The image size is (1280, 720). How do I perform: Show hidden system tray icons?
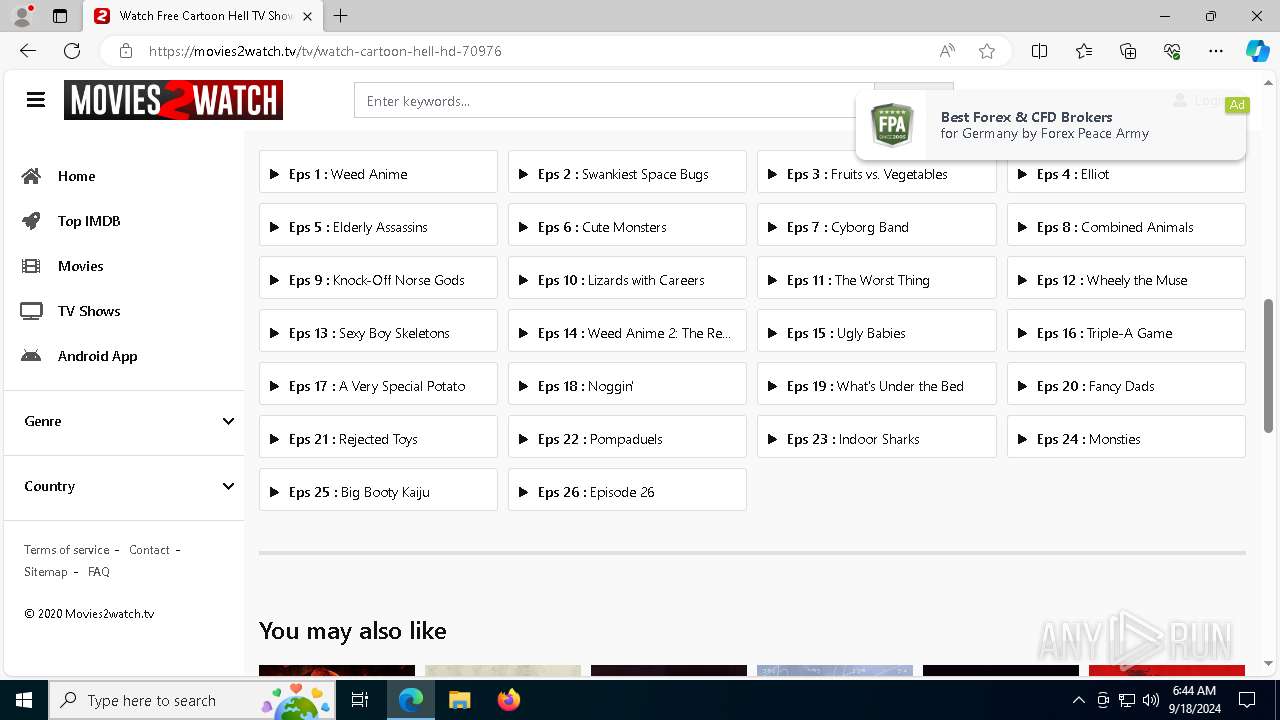1078,700
